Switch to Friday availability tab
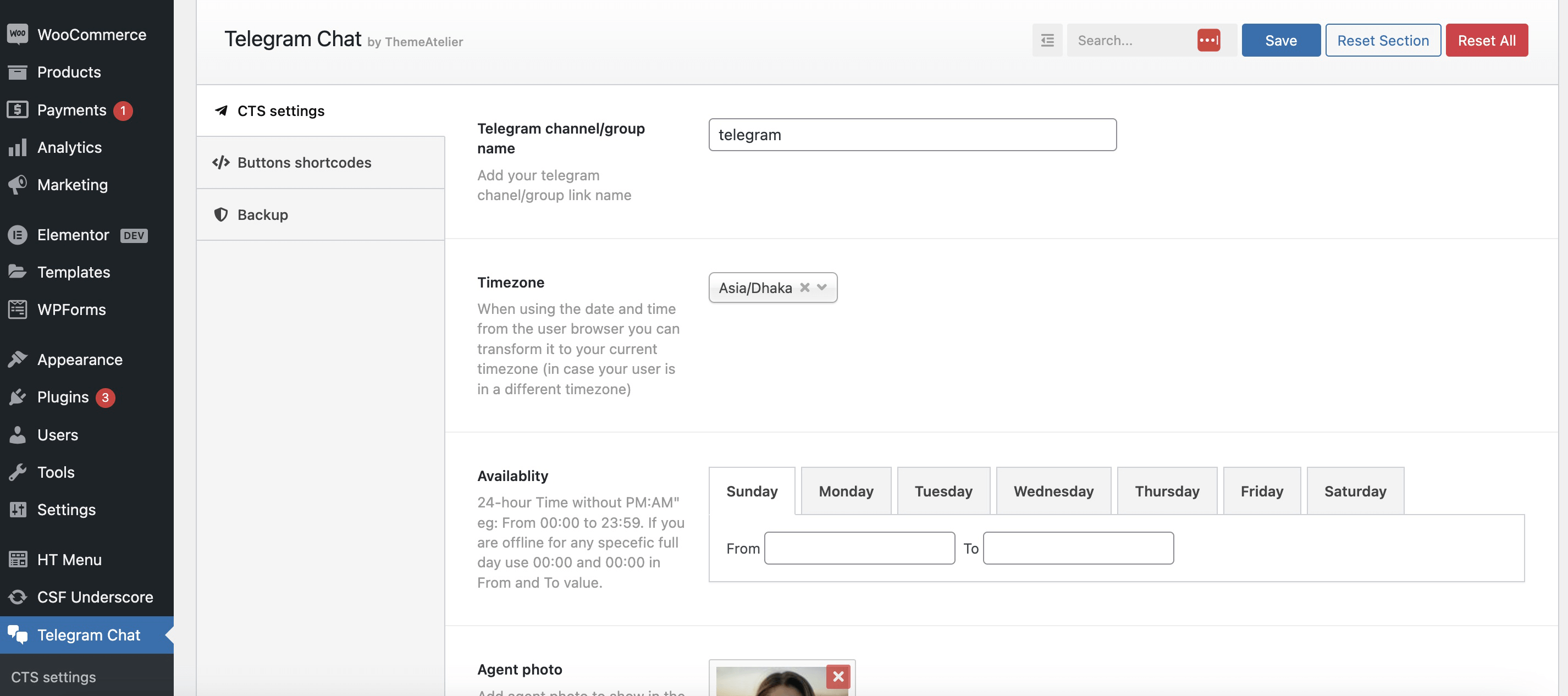1568x696 pixels. tap(1262, 491)
